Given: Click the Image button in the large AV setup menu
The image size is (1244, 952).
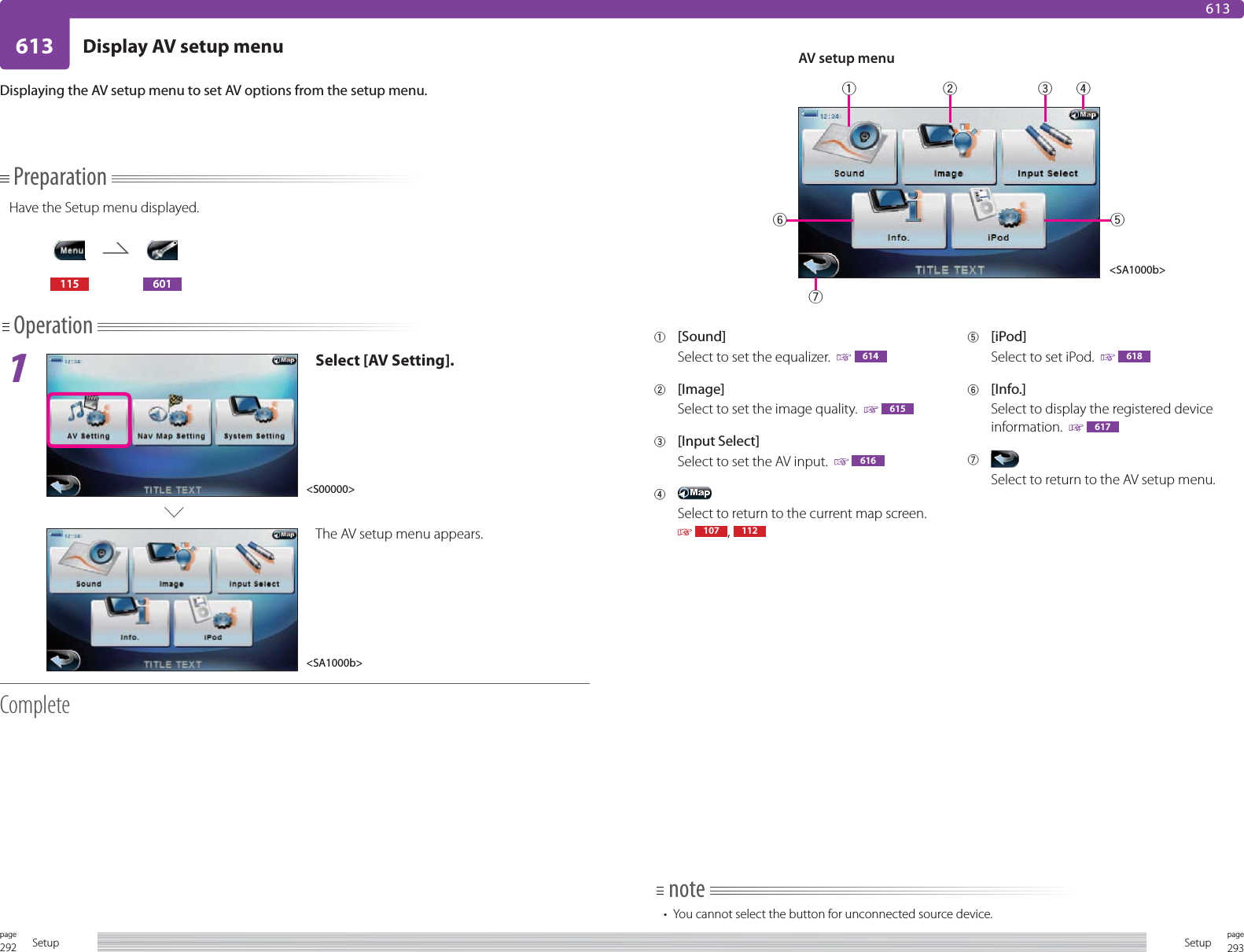Looking at the screenshot, I should 948,154.
